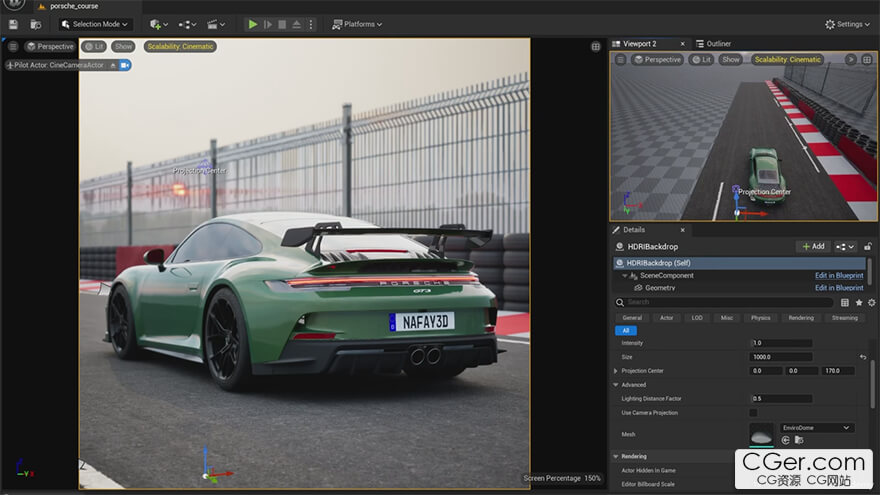Open the main viewport hamburger options menu
Viewport: 880px width, 495px height.
pyautogui.click(x=13, y=47)
